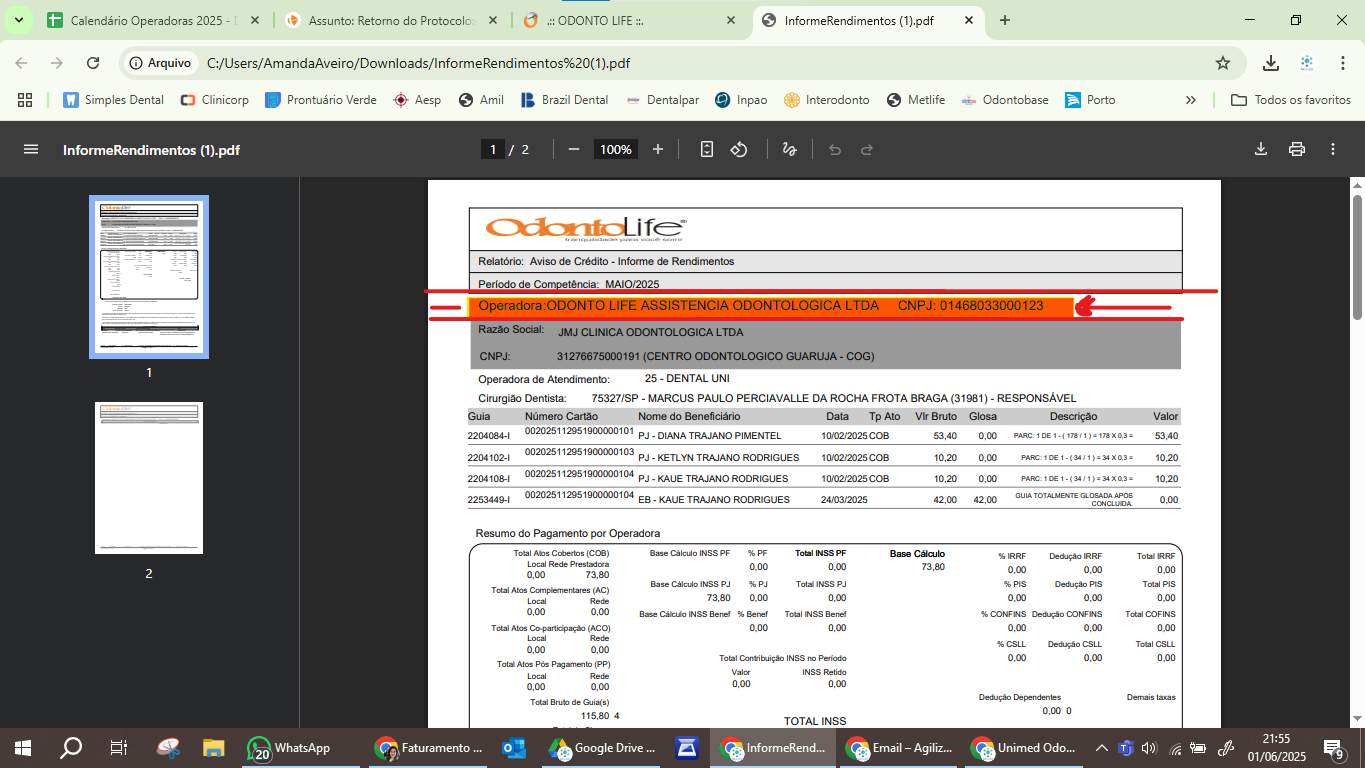This screenshot has width=1365, height=768.
Task: Open the Amil bookmark
Action: click(481, 100)
